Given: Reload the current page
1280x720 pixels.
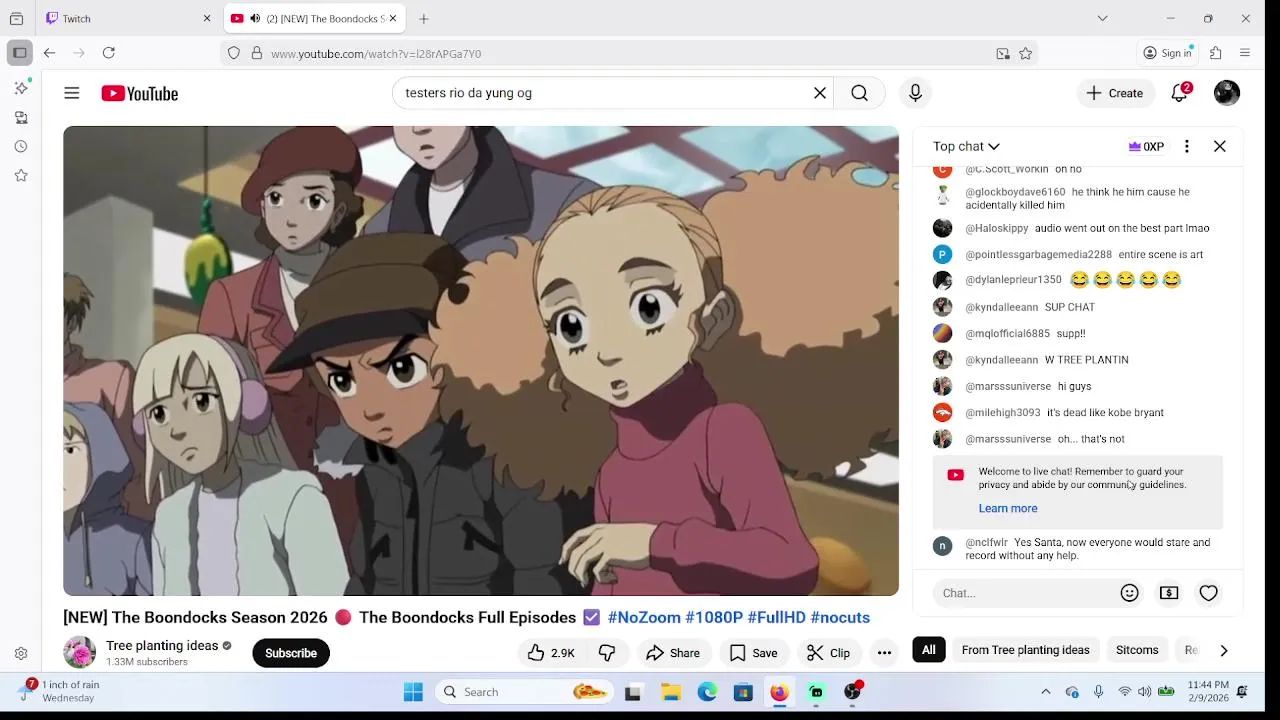Looking at the screenshot, I should click(109, 53).
